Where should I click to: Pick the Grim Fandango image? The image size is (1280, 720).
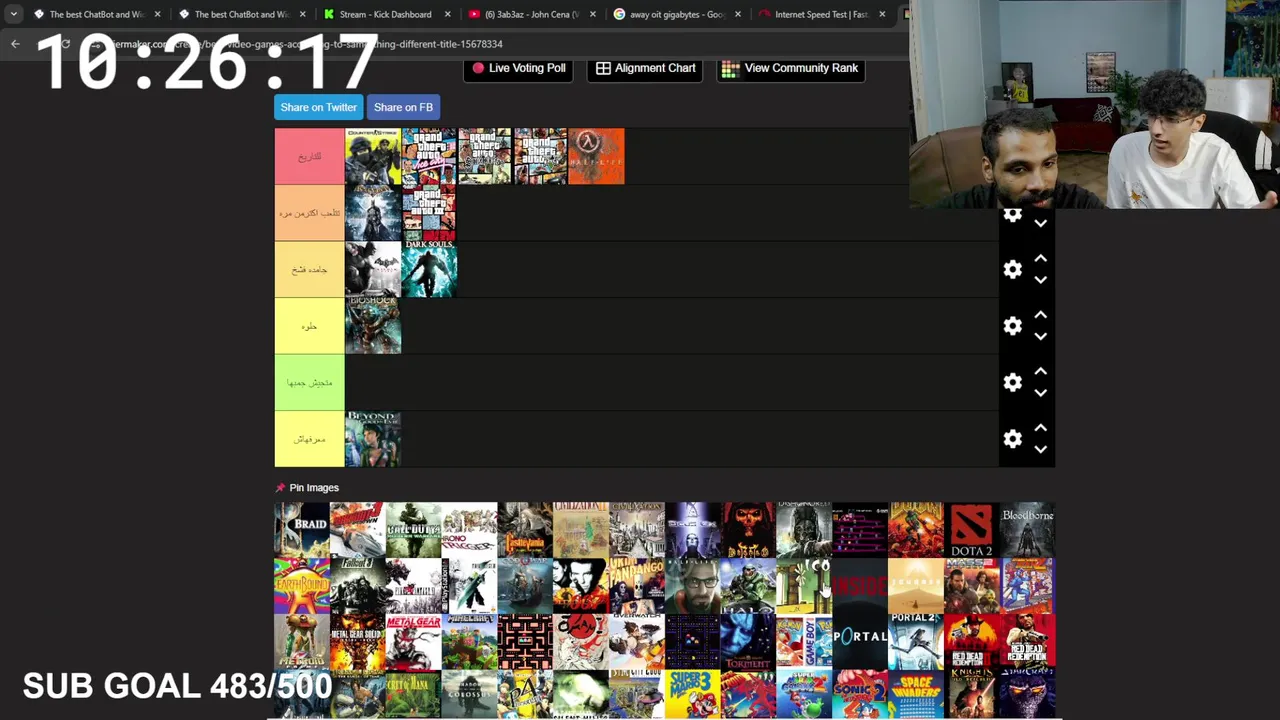pyautogui.click(x=636, y=586)
